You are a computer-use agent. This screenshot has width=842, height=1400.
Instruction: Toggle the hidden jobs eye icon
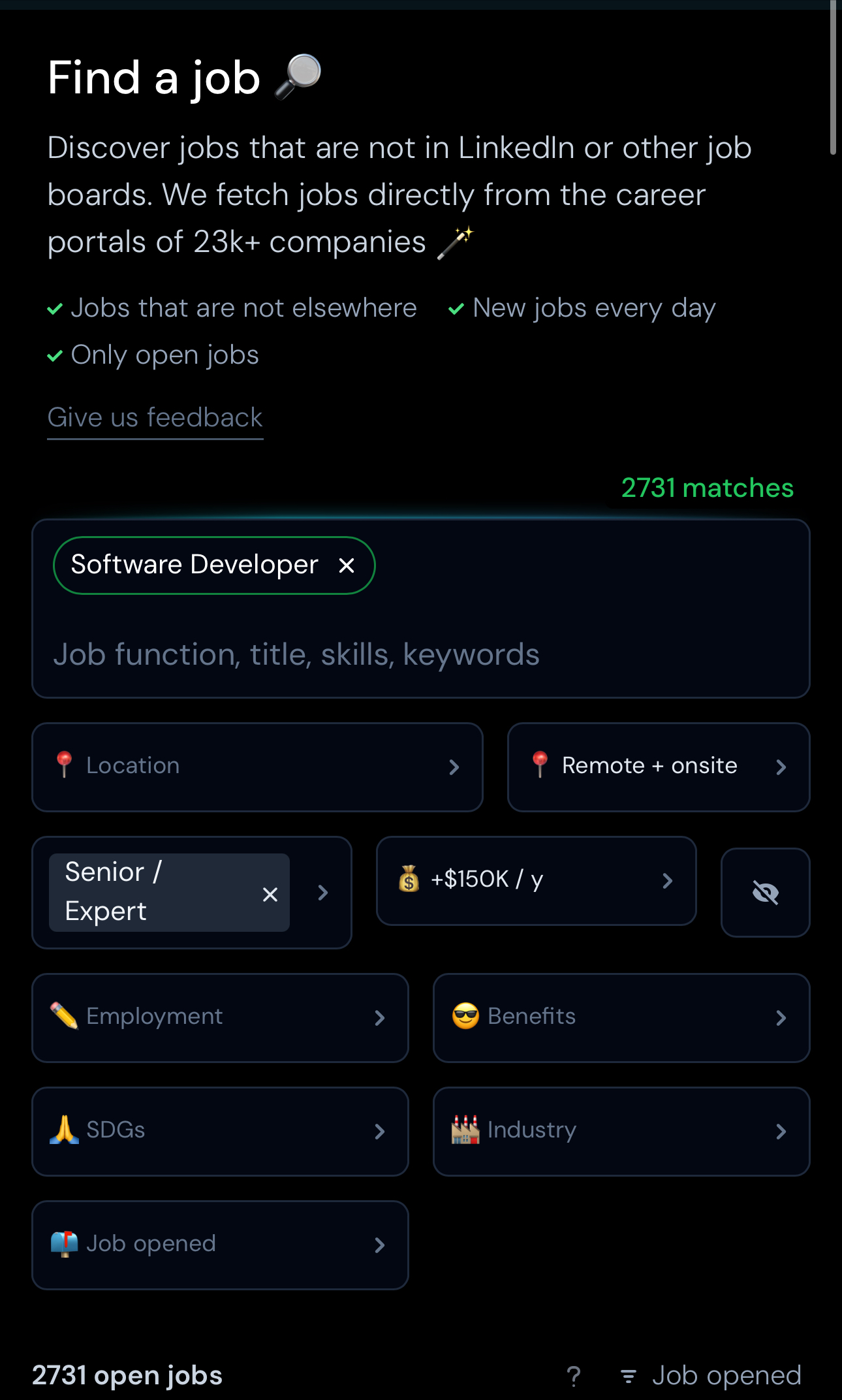[765, 893]
